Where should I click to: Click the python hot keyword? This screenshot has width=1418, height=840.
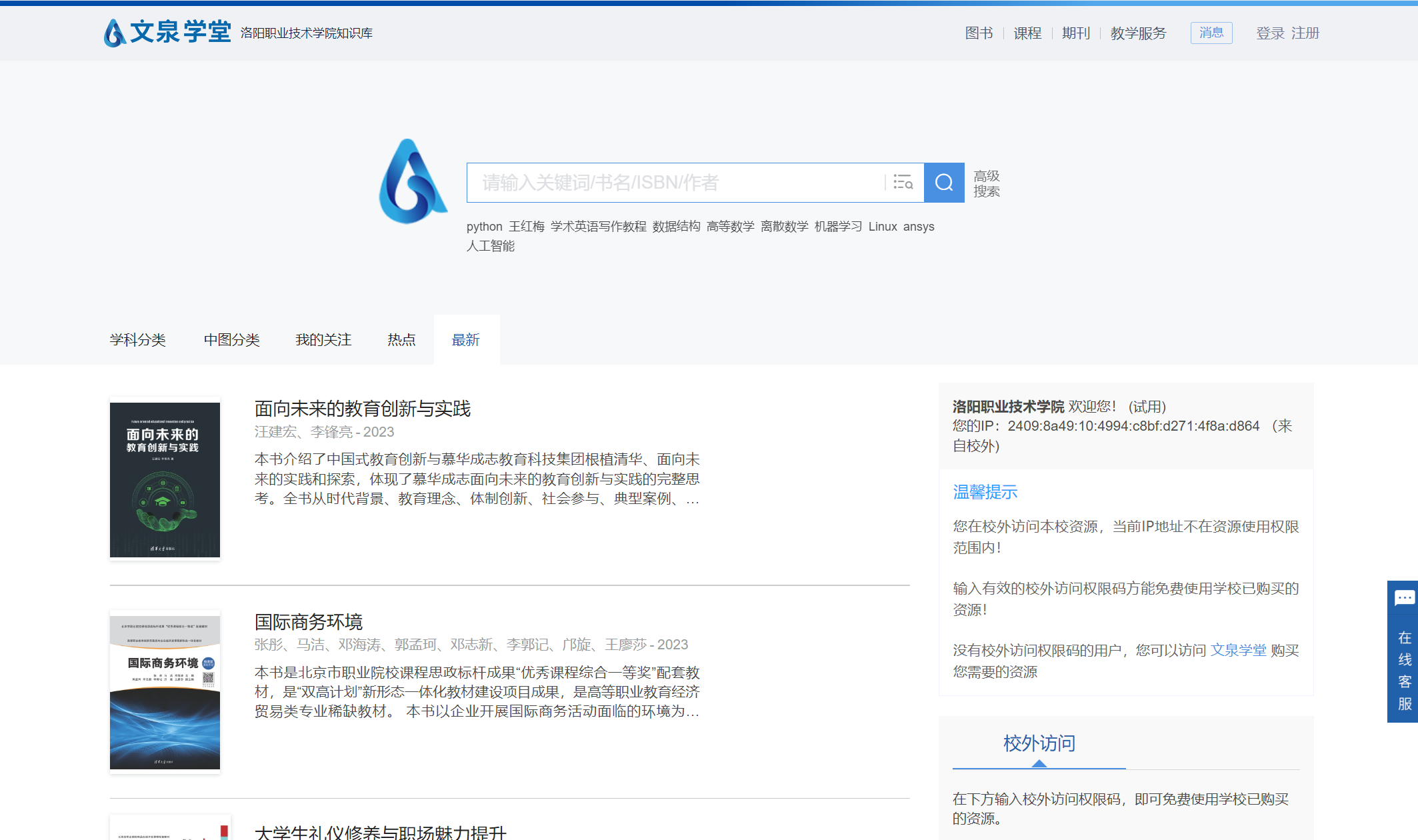point(484,227)
